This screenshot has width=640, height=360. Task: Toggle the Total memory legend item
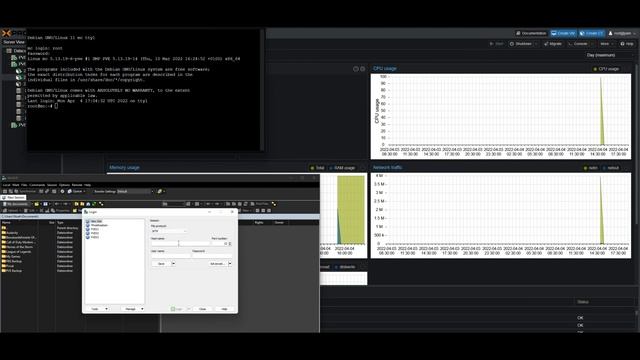click(x=317, y=168)
